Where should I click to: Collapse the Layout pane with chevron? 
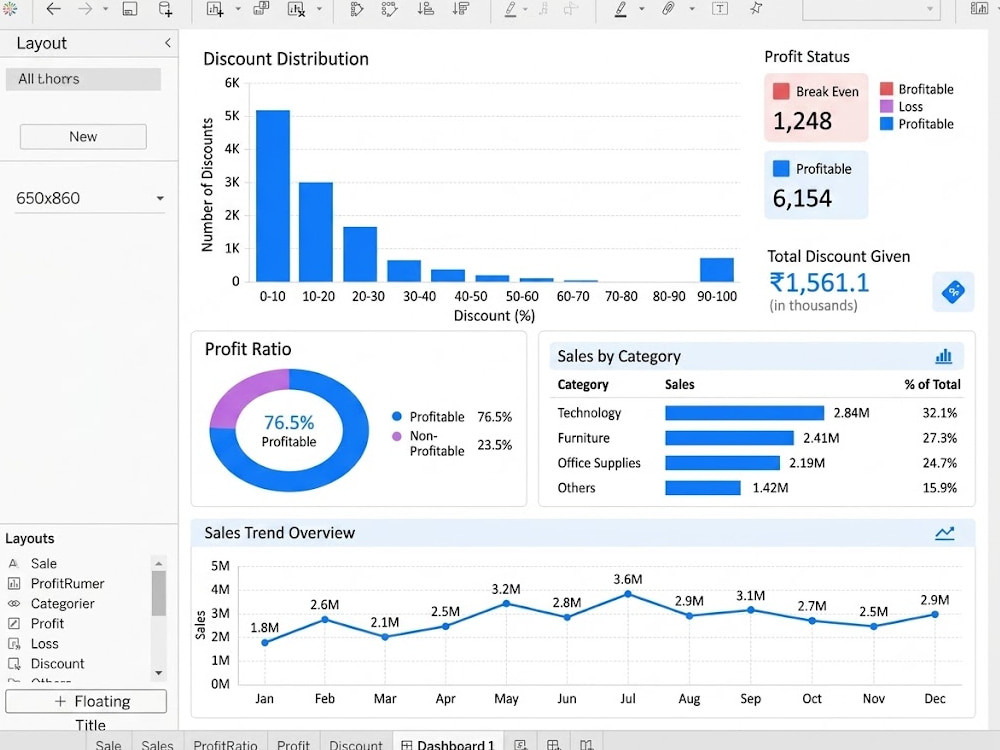pyautogui.click(x=168, y=43)
